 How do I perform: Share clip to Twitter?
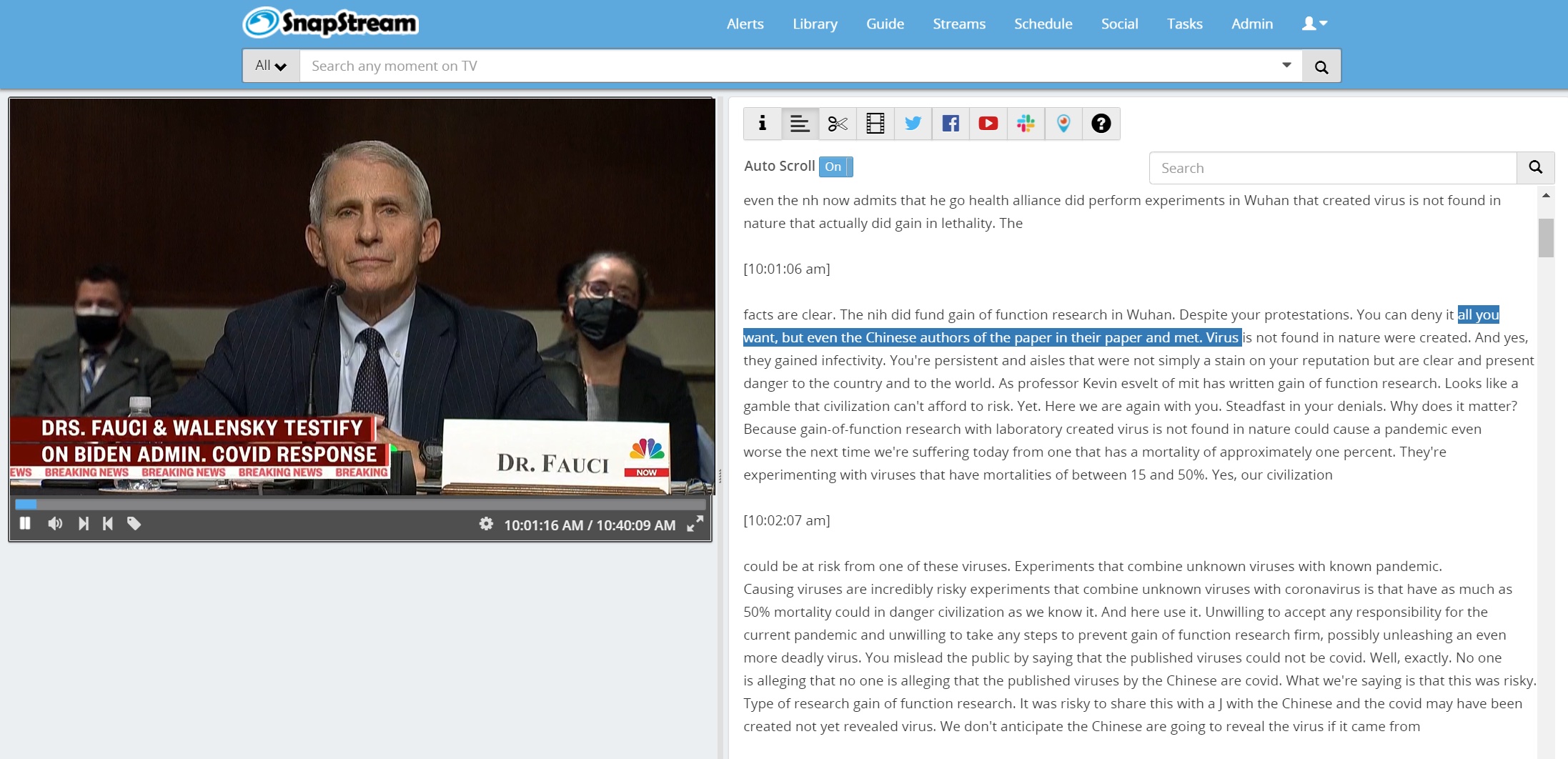tap(913, 124)
